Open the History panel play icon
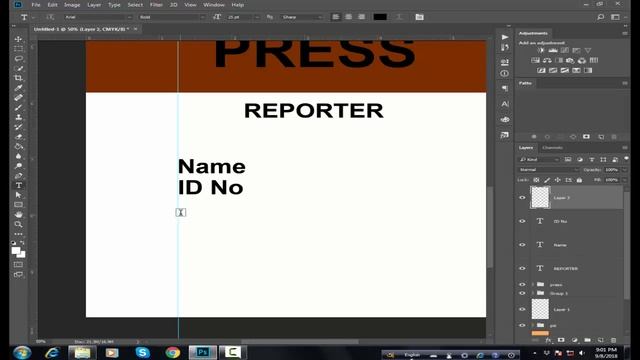 [x=505, y=37]
